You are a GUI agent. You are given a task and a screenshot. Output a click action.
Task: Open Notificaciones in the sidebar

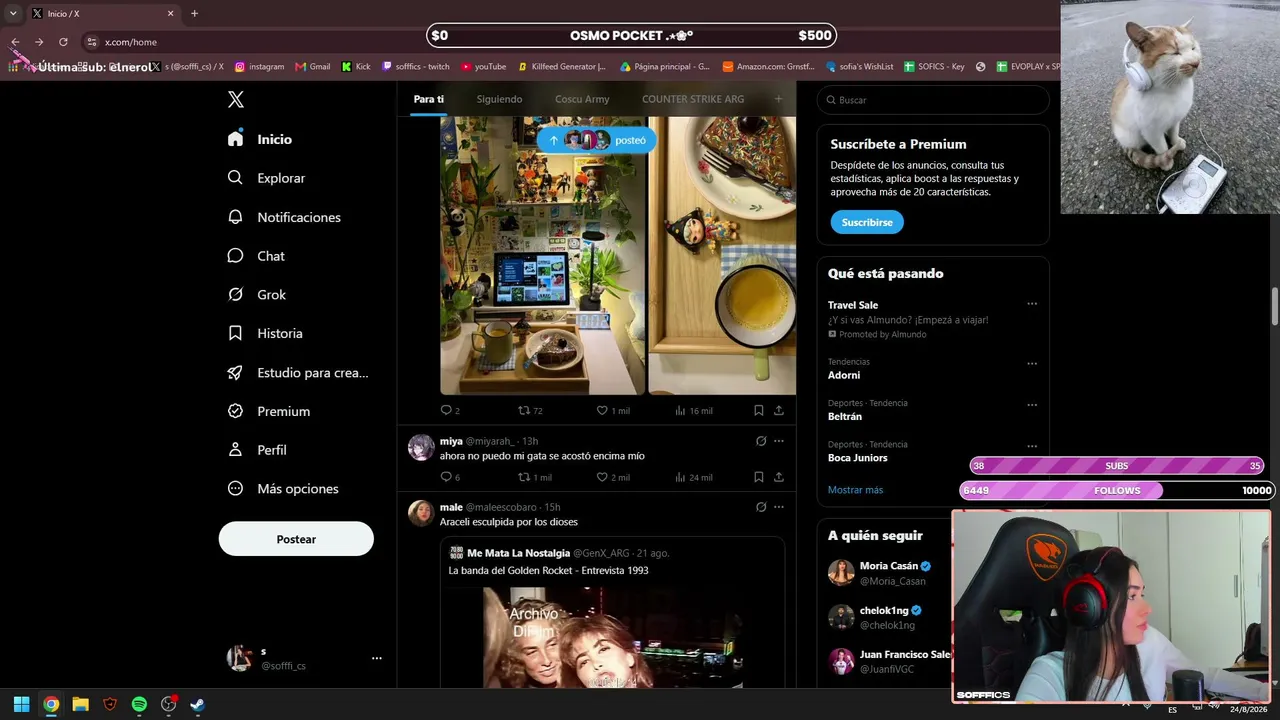tap(284, 217)
